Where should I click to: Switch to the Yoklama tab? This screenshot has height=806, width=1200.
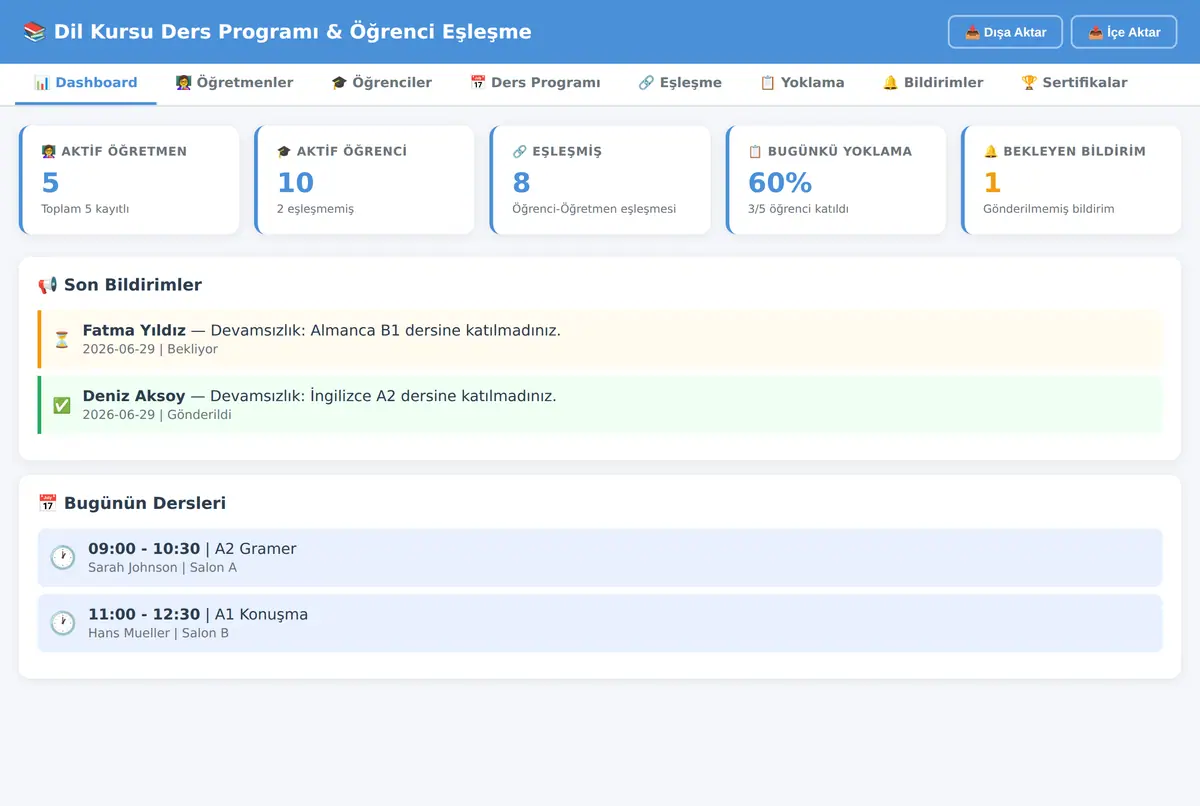tap(802, 83)
